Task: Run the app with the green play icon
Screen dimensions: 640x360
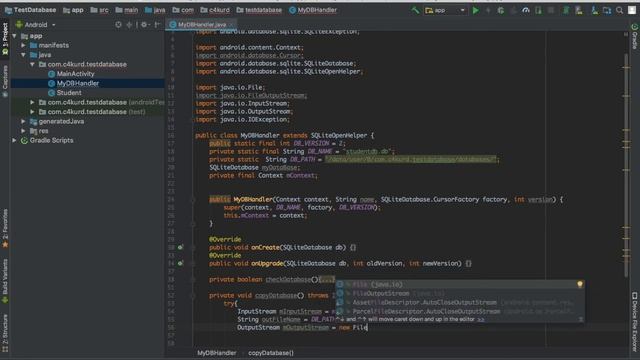Action: [476, 10]
